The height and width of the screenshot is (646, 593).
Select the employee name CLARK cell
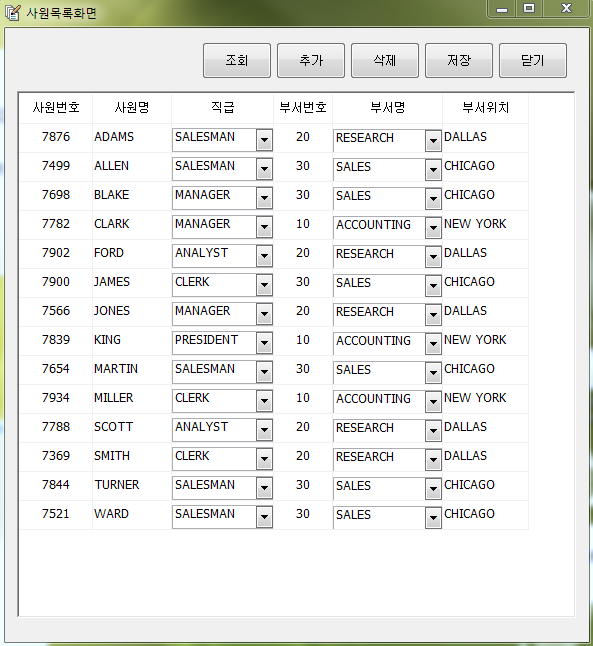132,224
